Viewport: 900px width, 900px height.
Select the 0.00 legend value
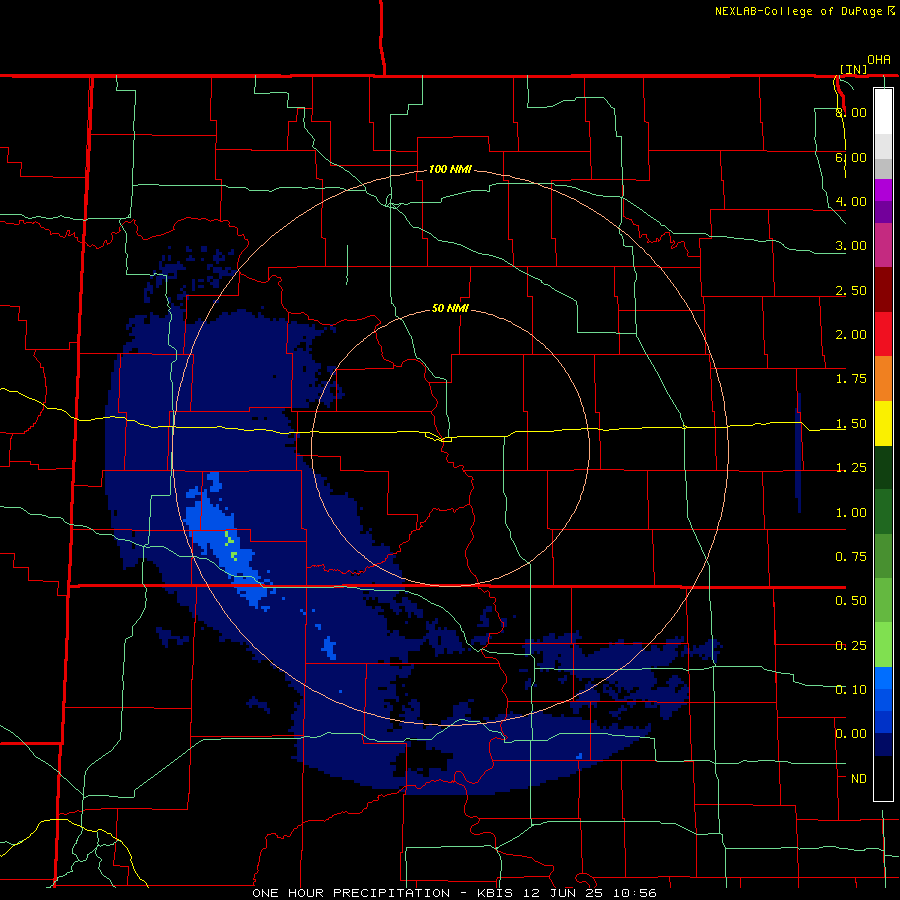tap(851, 734)
